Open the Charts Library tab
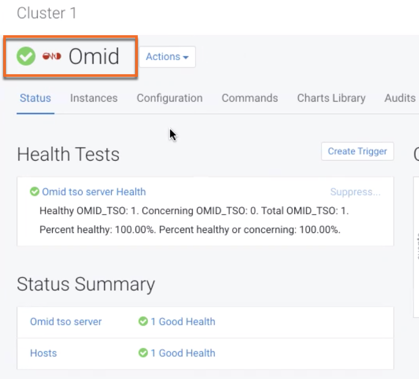This screenshot has width=419, height=379. 331,98
